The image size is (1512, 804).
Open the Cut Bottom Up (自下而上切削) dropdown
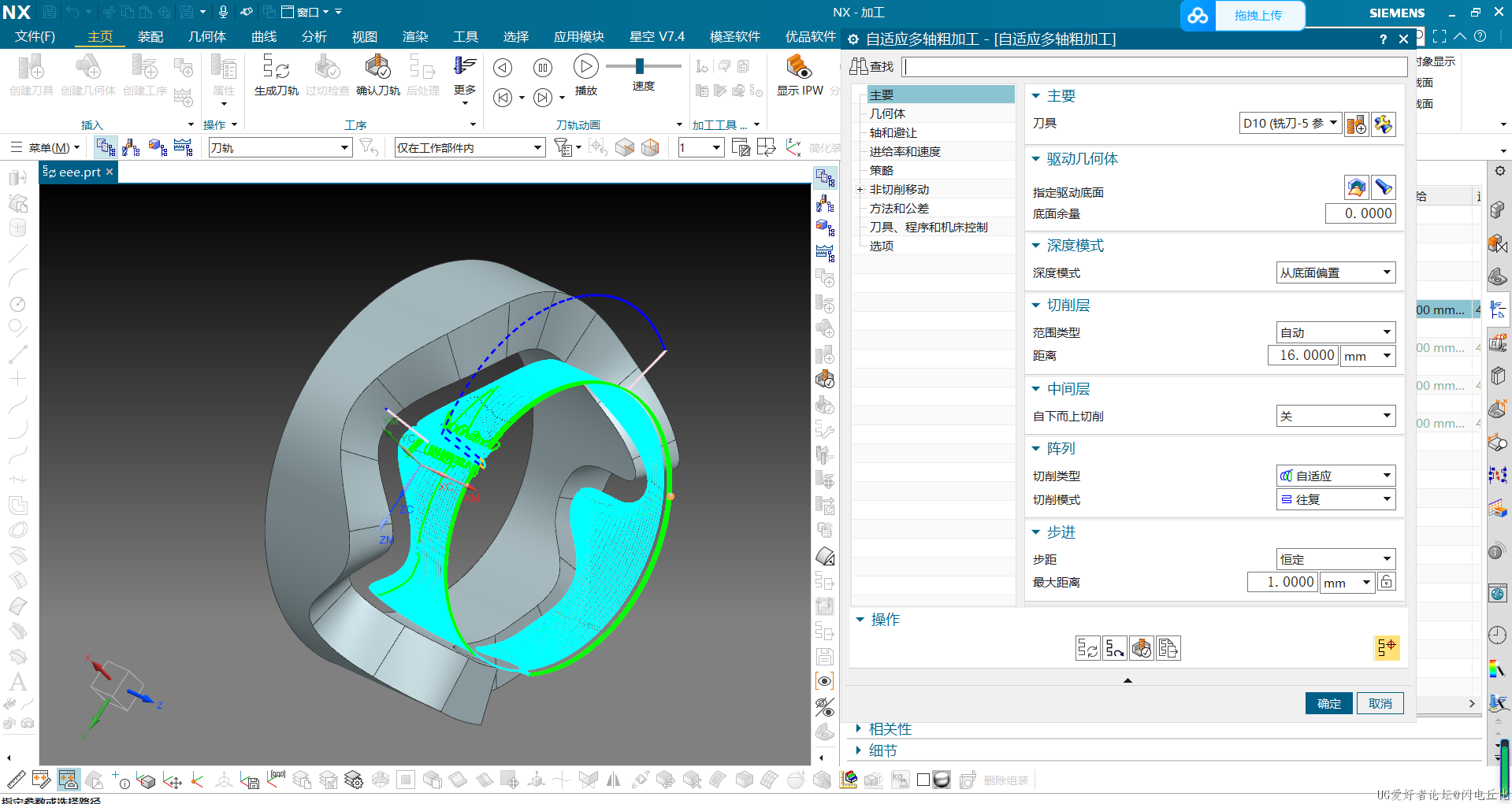[1336, 417]
